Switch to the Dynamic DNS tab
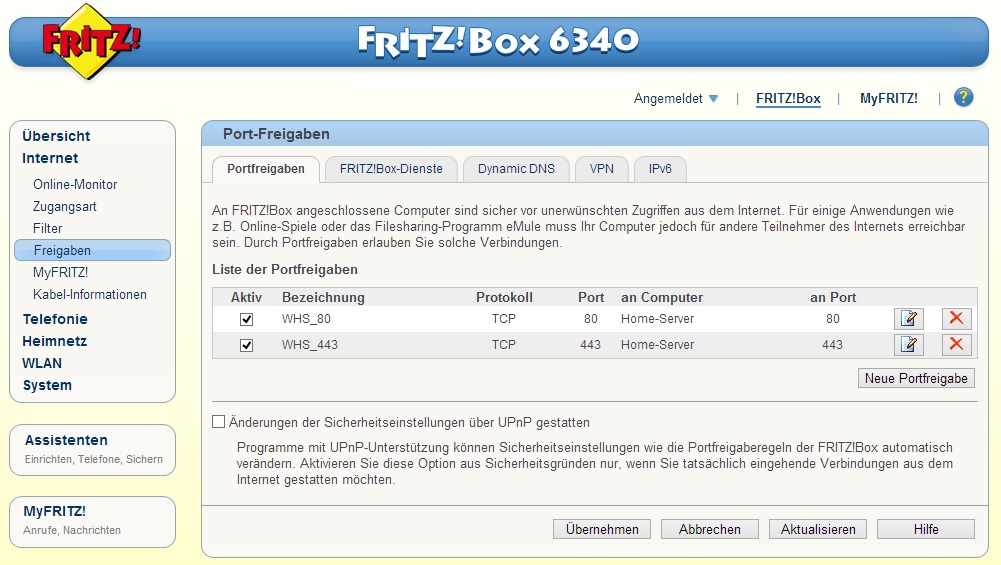 point(516,169)
